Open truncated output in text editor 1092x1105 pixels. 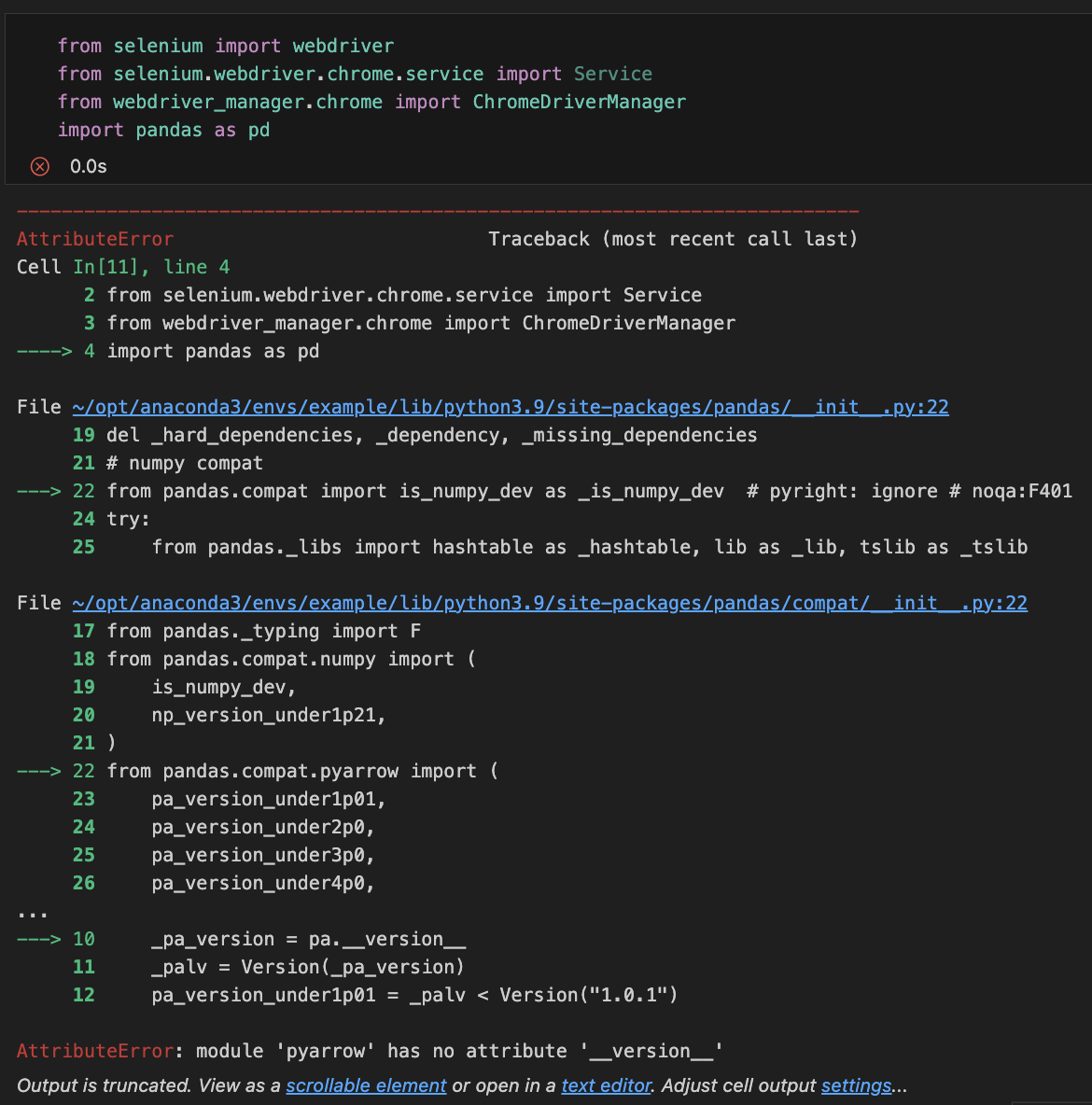click(606, 1085)
